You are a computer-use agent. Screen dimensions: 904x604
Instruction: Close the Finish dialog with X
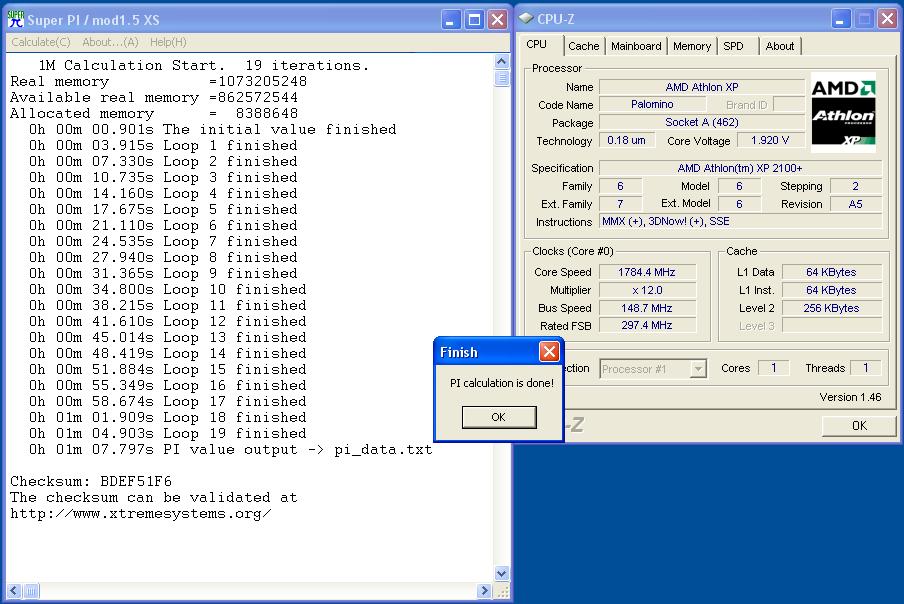[x=549, y=351]
